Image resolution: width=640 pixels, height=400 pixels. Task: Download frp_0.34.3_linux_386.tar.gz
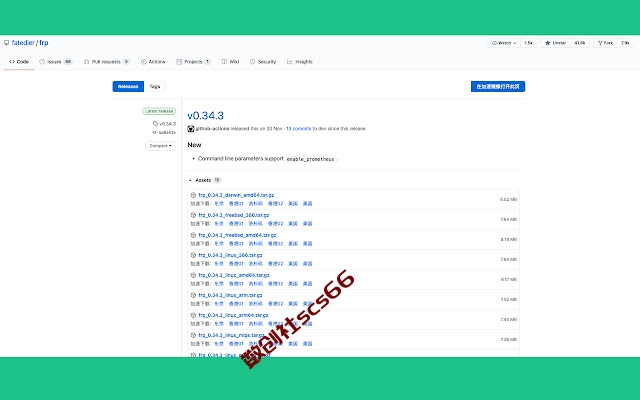pyautogui.click(x=231, y=255)
